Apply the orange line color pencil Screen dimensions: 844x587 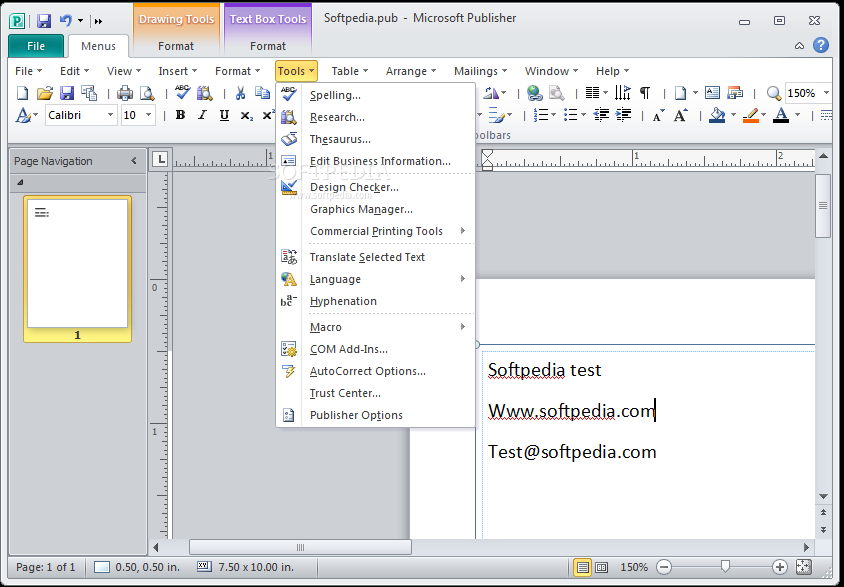point(750,115)
